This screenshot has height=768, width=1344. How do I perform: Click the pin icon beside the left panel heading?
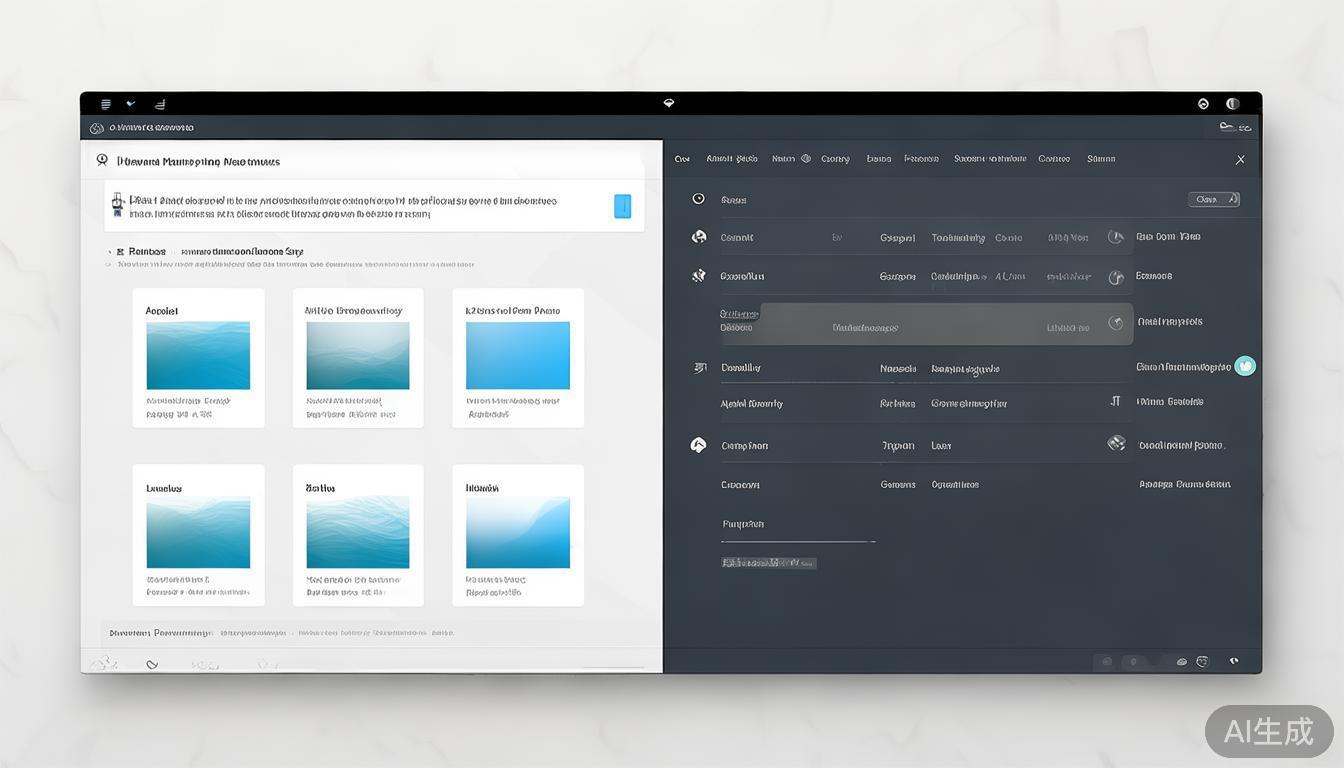tap(102, 160)
